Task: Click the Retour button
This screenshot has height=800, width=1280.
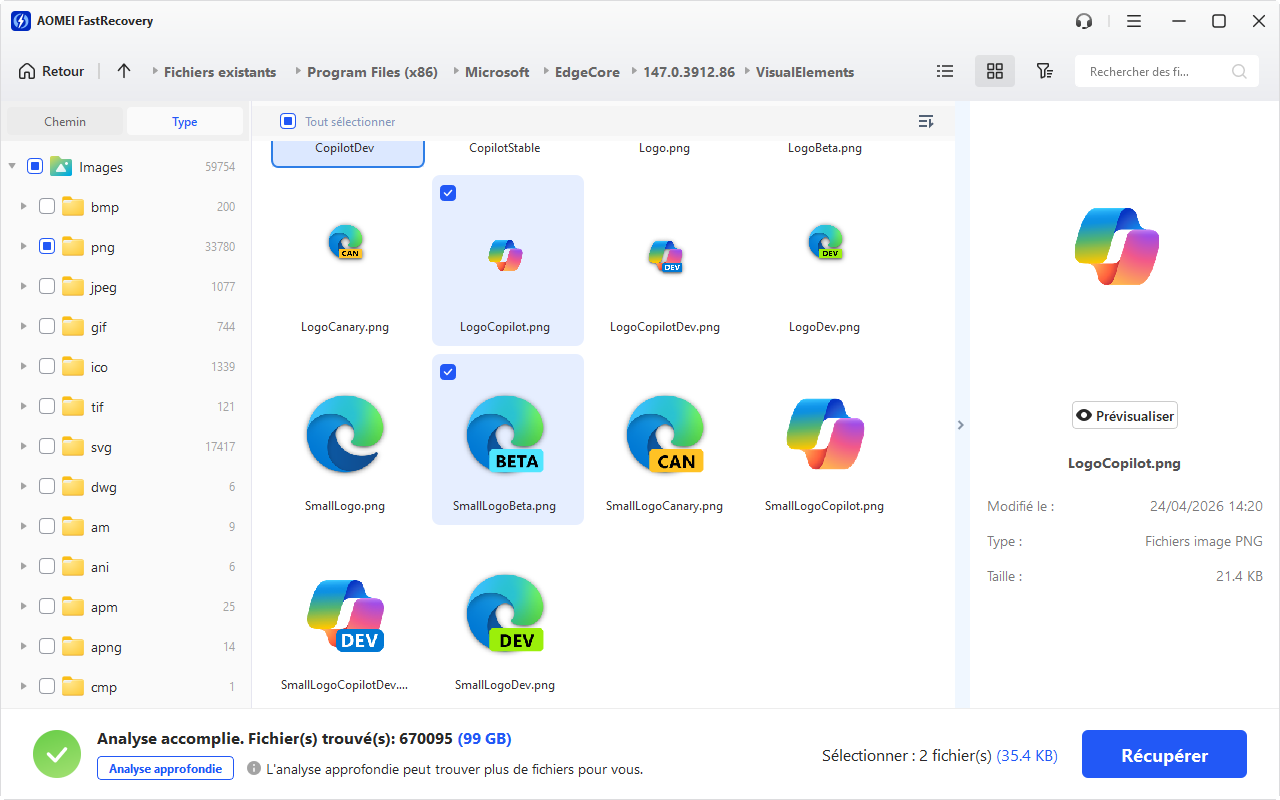Action: click(x=51, y=72)
